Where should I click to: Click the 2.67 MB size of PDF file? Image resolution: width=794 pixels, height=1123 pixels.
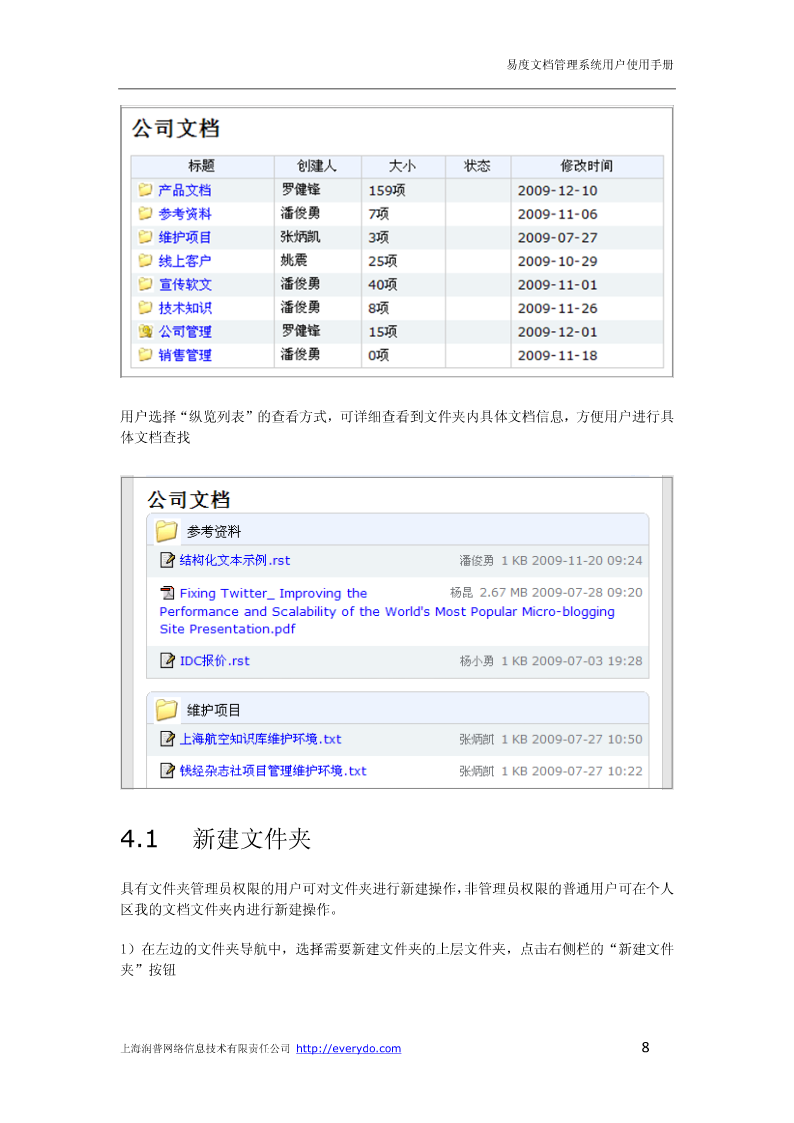point(503,592)
